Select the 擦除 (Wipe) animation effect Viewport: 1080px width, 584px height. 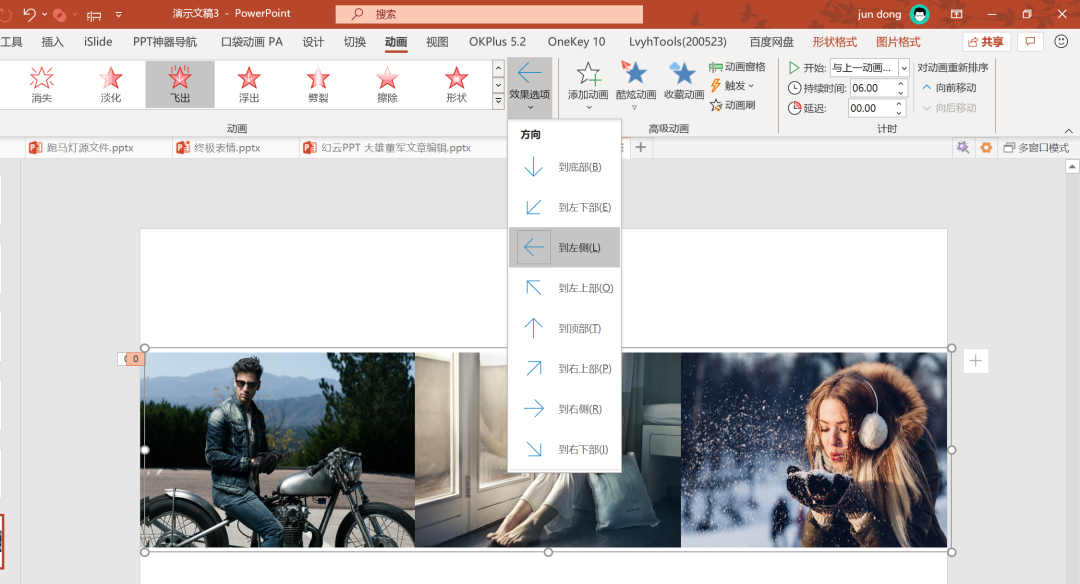387,84
